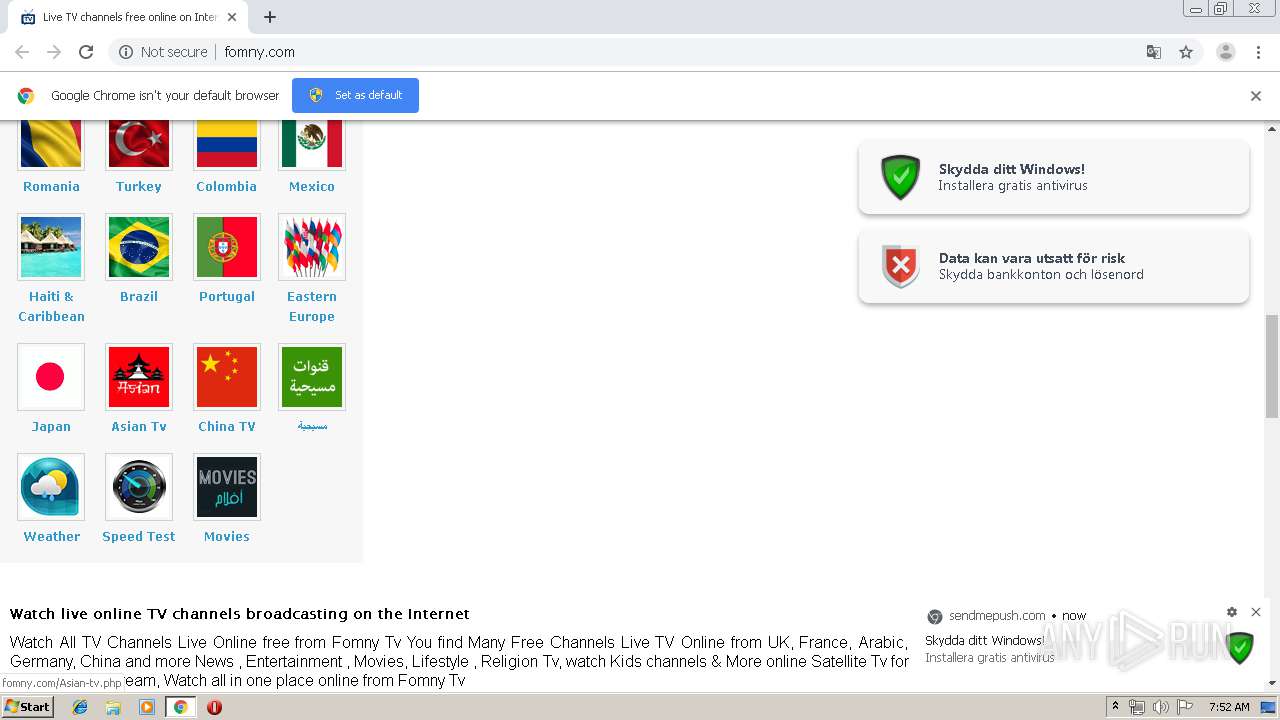
Task: Click the red shield X icon in ad
Action: [900, 266]
